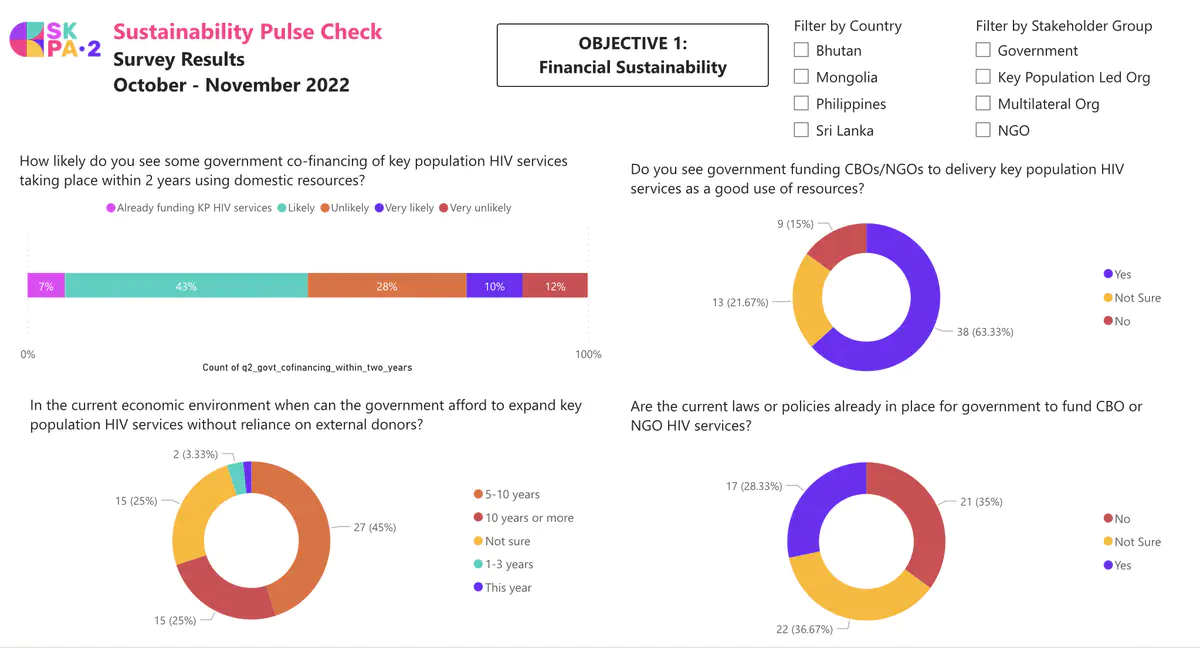Click the 'This year' legend marker
The height and width of the screenshot is (648, 1200).
(x=478, y=588)
